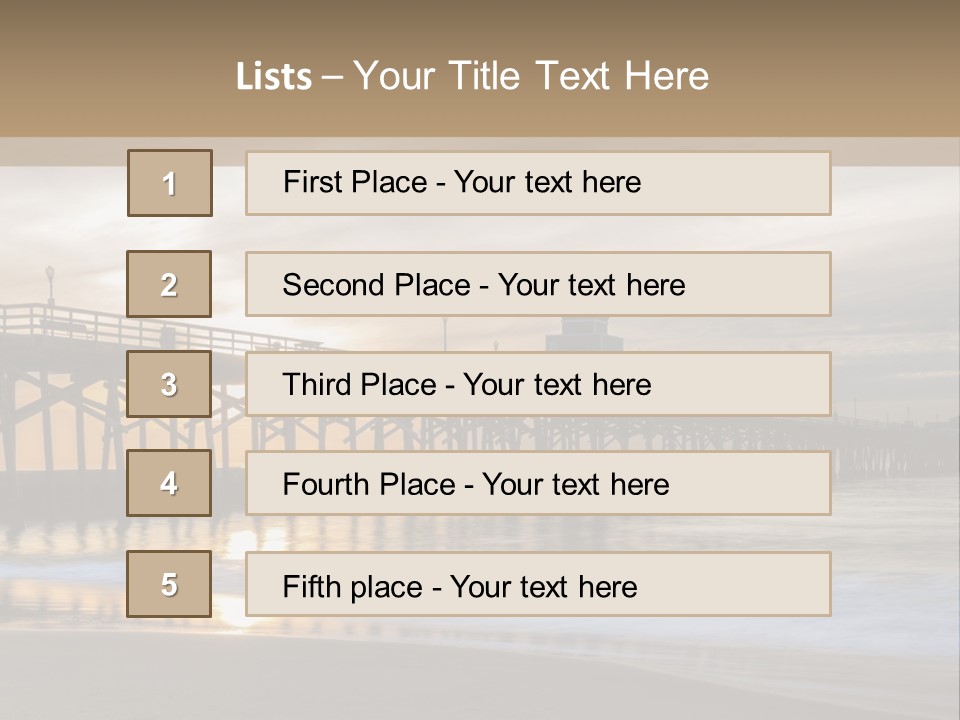
Task: Select the bold word Lists in title
Action: coord(274,77)
